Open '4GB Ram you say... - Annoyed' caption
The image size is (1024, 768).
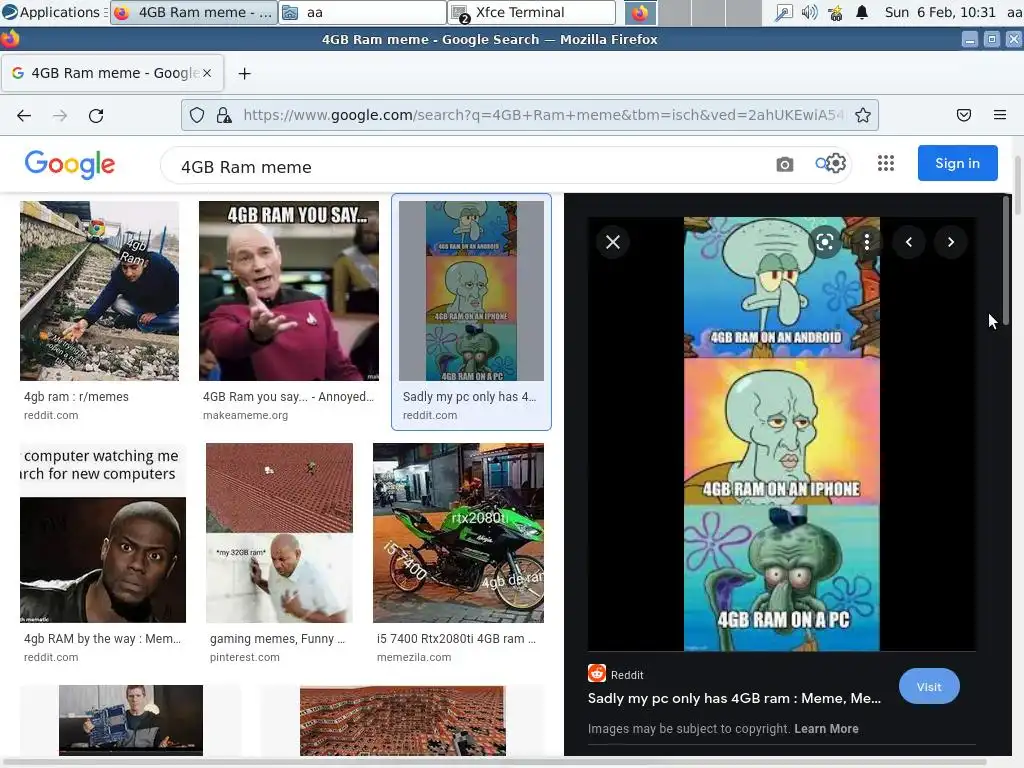pos(288,396)
